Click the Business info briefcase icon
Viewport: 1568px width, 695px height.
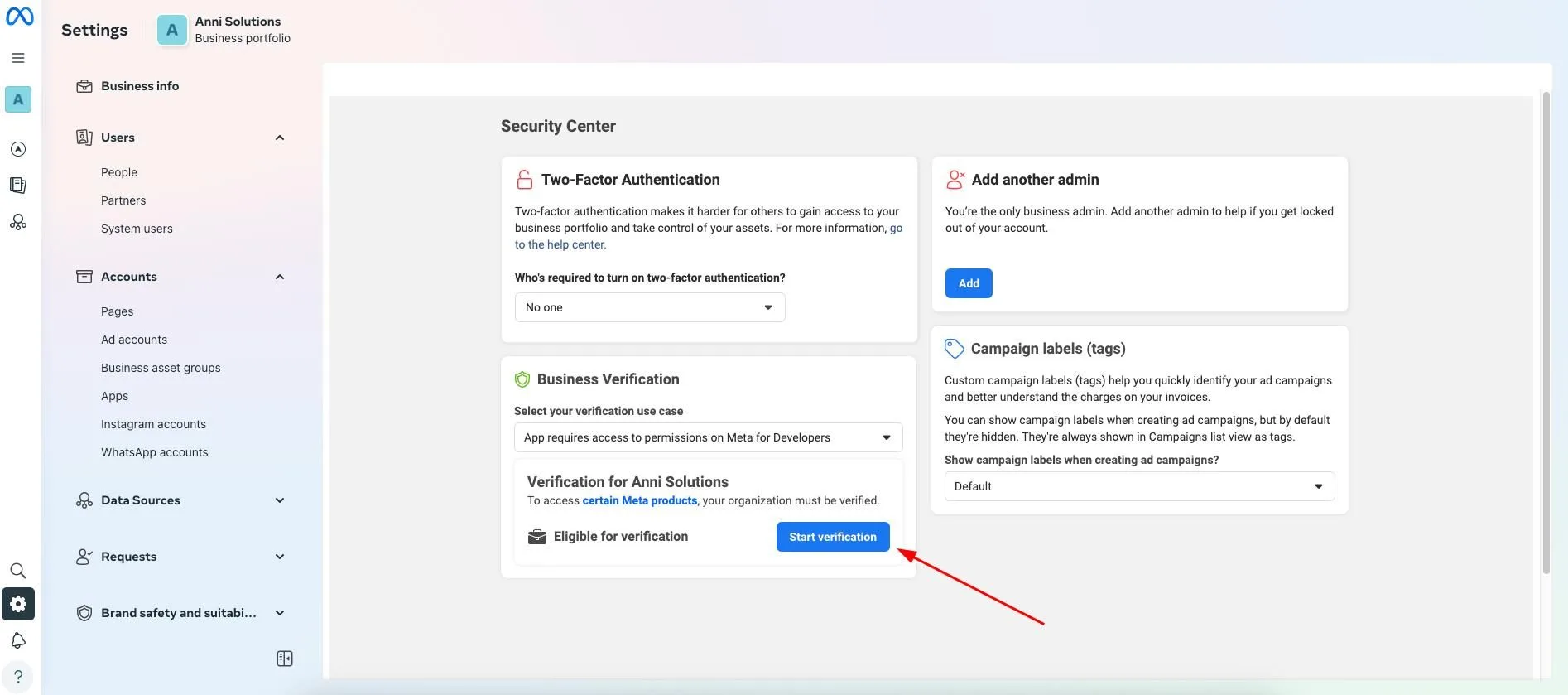tap(84, 86)
